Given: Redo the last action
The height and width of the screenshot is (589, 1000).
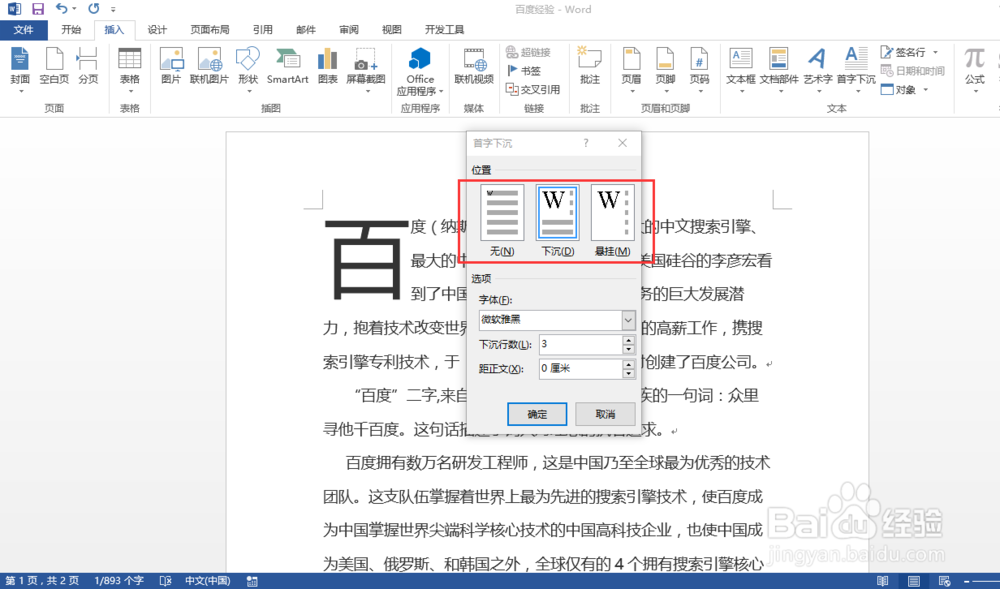Looking at the screenshot, I should point(94,9).
